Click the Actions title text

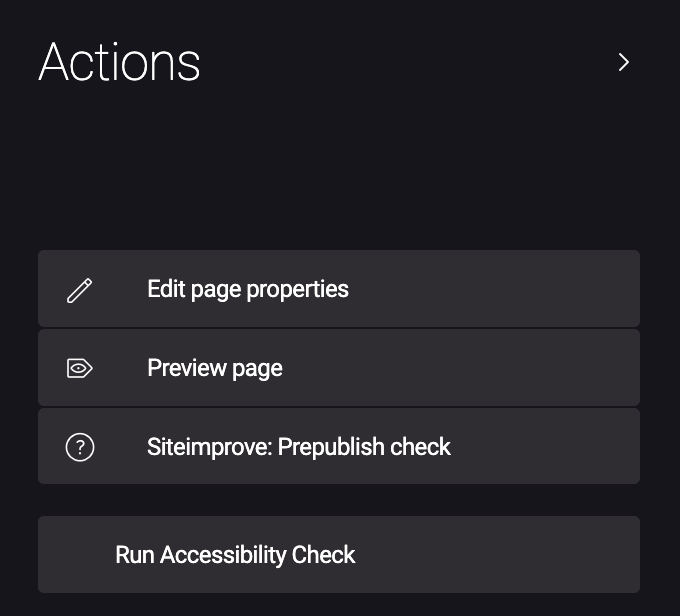pyautogui.click(x=119, y=62)
